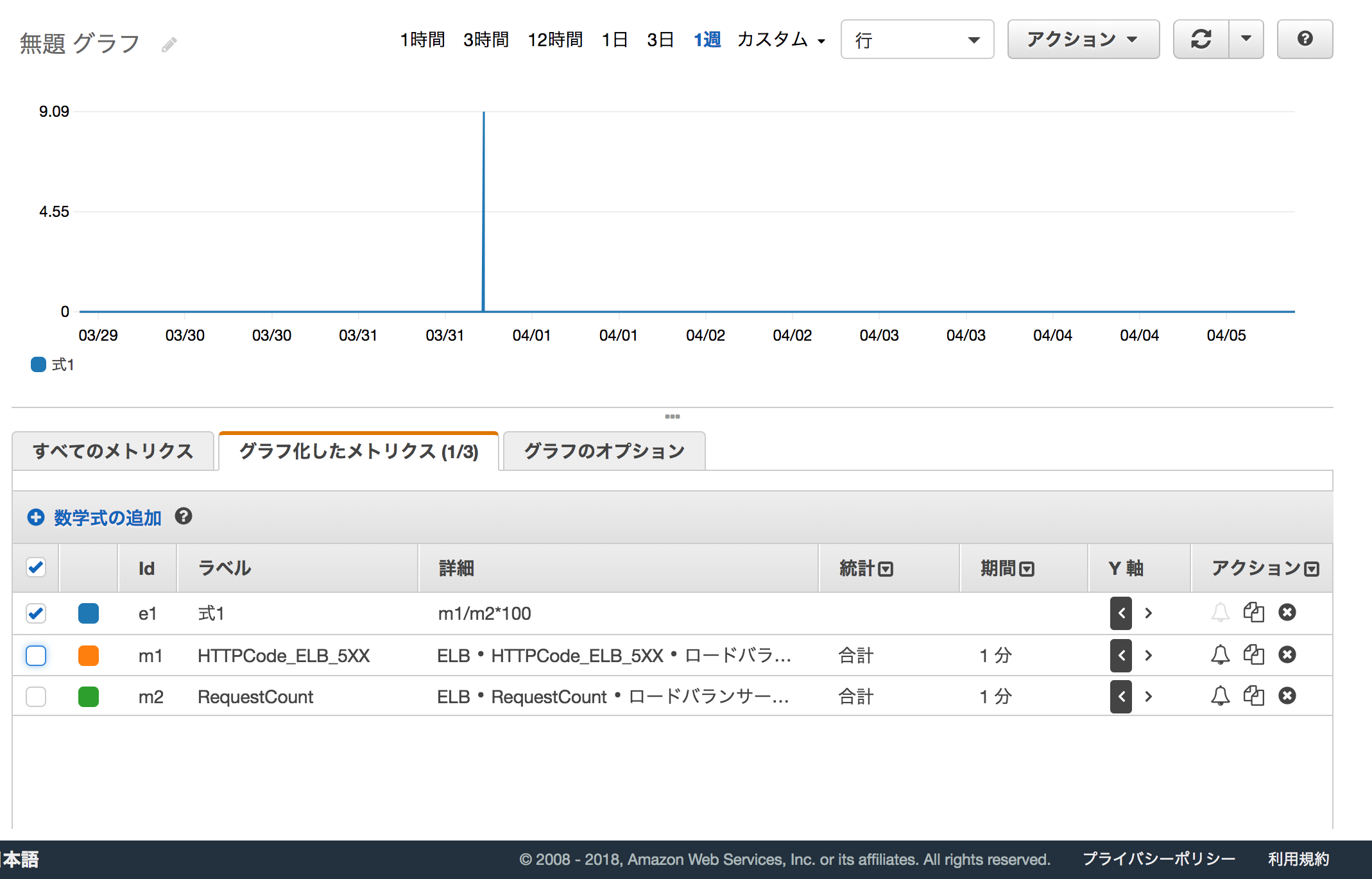Open the カスタム time range dropdown
1372x879 pixels.
click(x=780, y=40)
